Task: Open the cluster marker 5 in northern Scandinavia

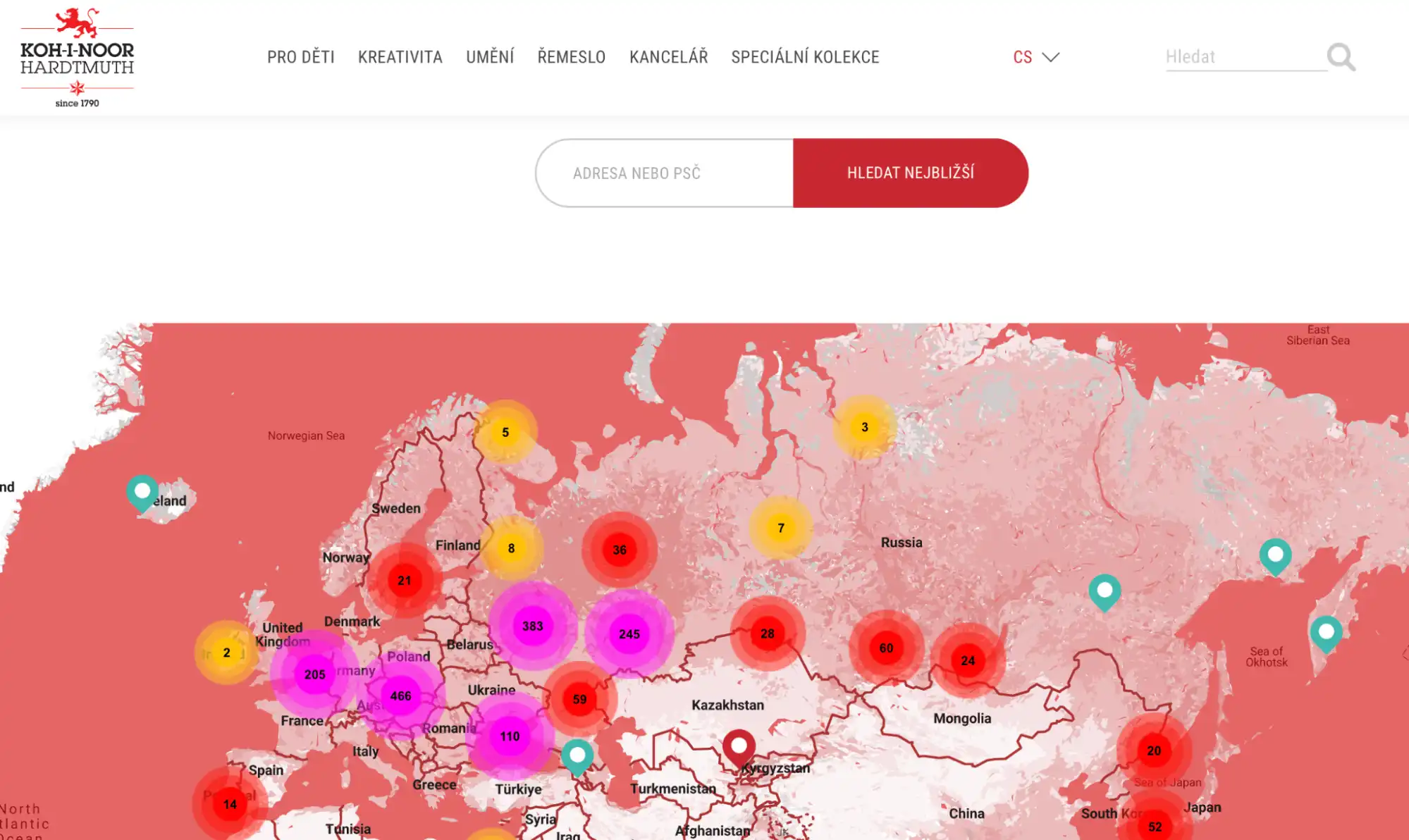Action: pyautogui.click(x=505, y=432)
